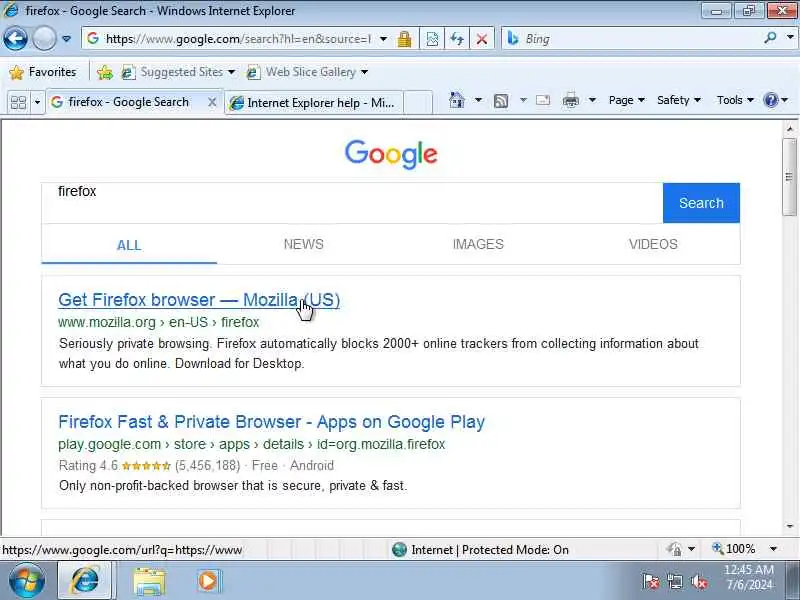
Task: Open the Page menu
Action: pos(627,100)
